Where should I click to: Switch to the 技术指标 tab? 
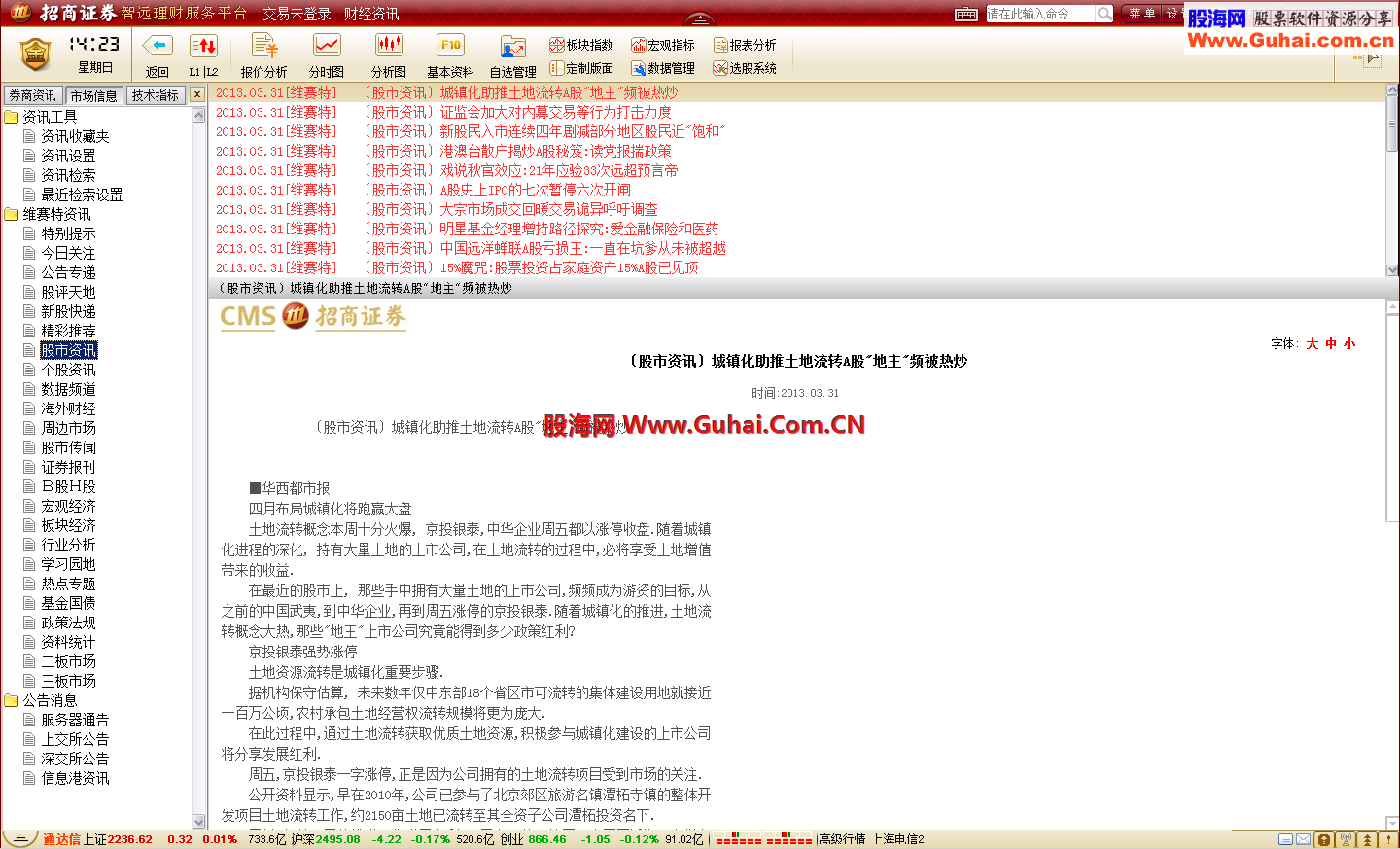pos(156,95)
